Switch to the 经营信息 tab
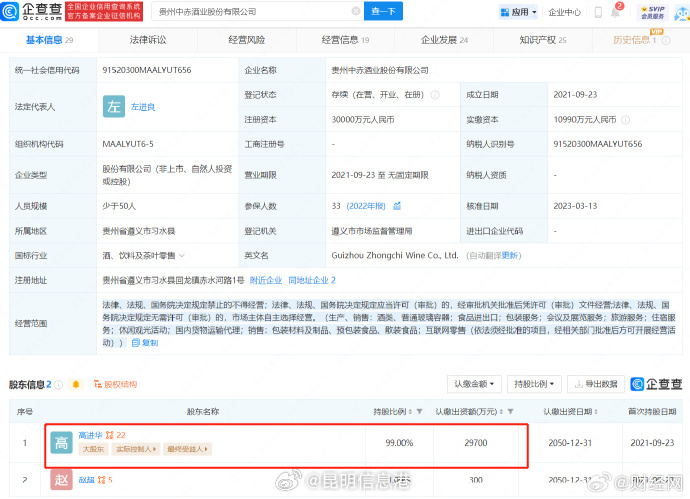Viewport: 690px width, 499px height. coord(345,40)
